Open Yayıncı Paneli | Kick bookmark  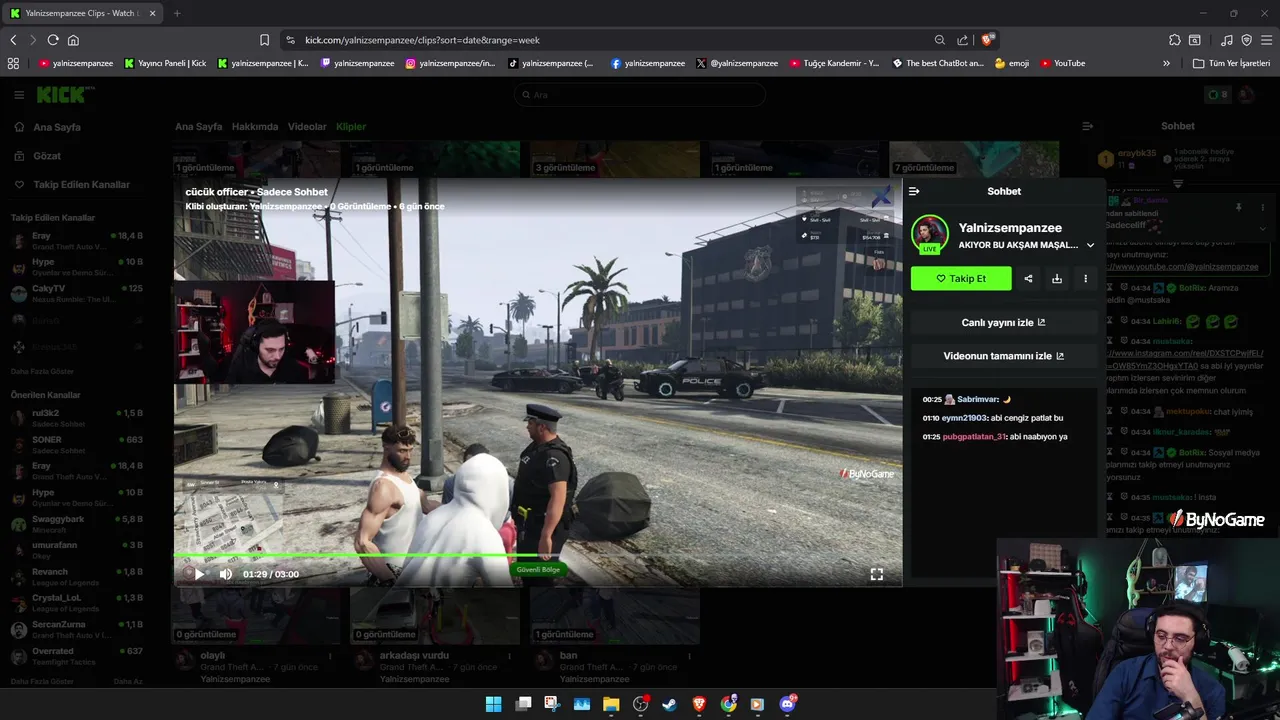[166, 63]
